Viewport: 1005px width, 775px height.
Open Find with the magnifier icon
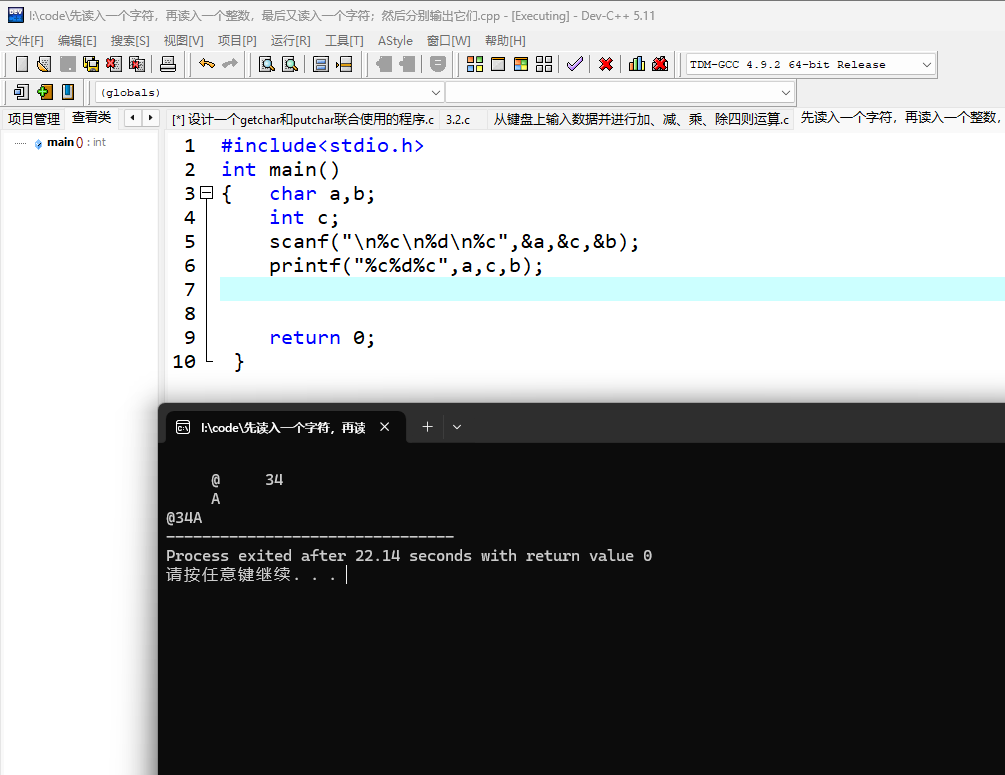[267, 64]
